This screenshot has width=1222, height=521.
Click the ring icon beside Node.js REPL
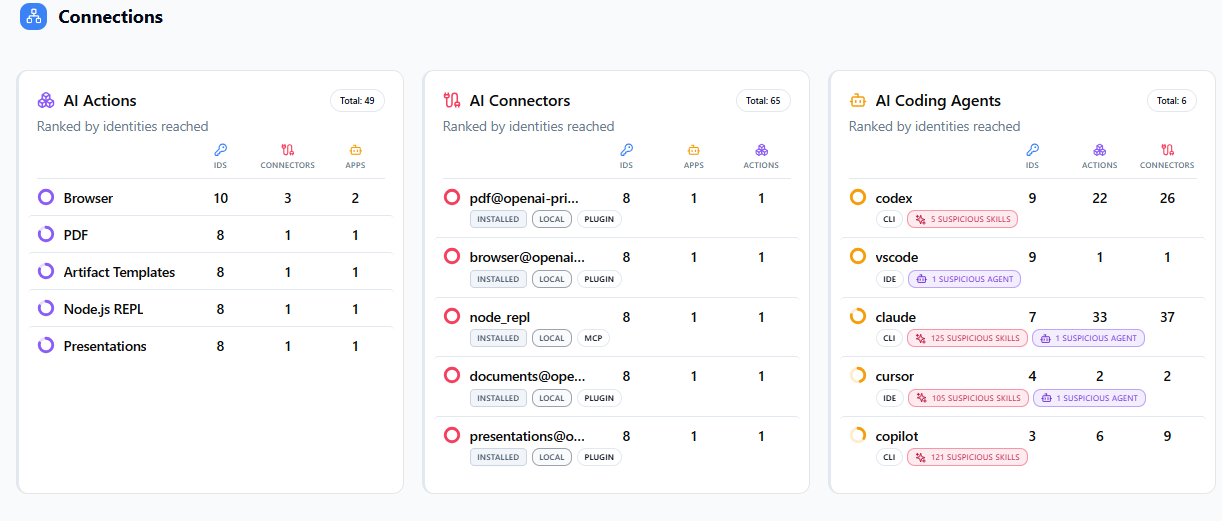(46, 309)
